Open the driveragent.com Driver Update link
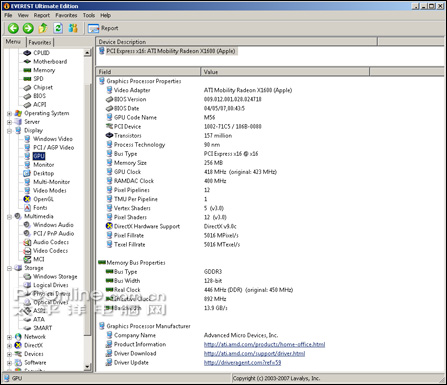Viewport: 447px width, 385px height. (242, 362)
